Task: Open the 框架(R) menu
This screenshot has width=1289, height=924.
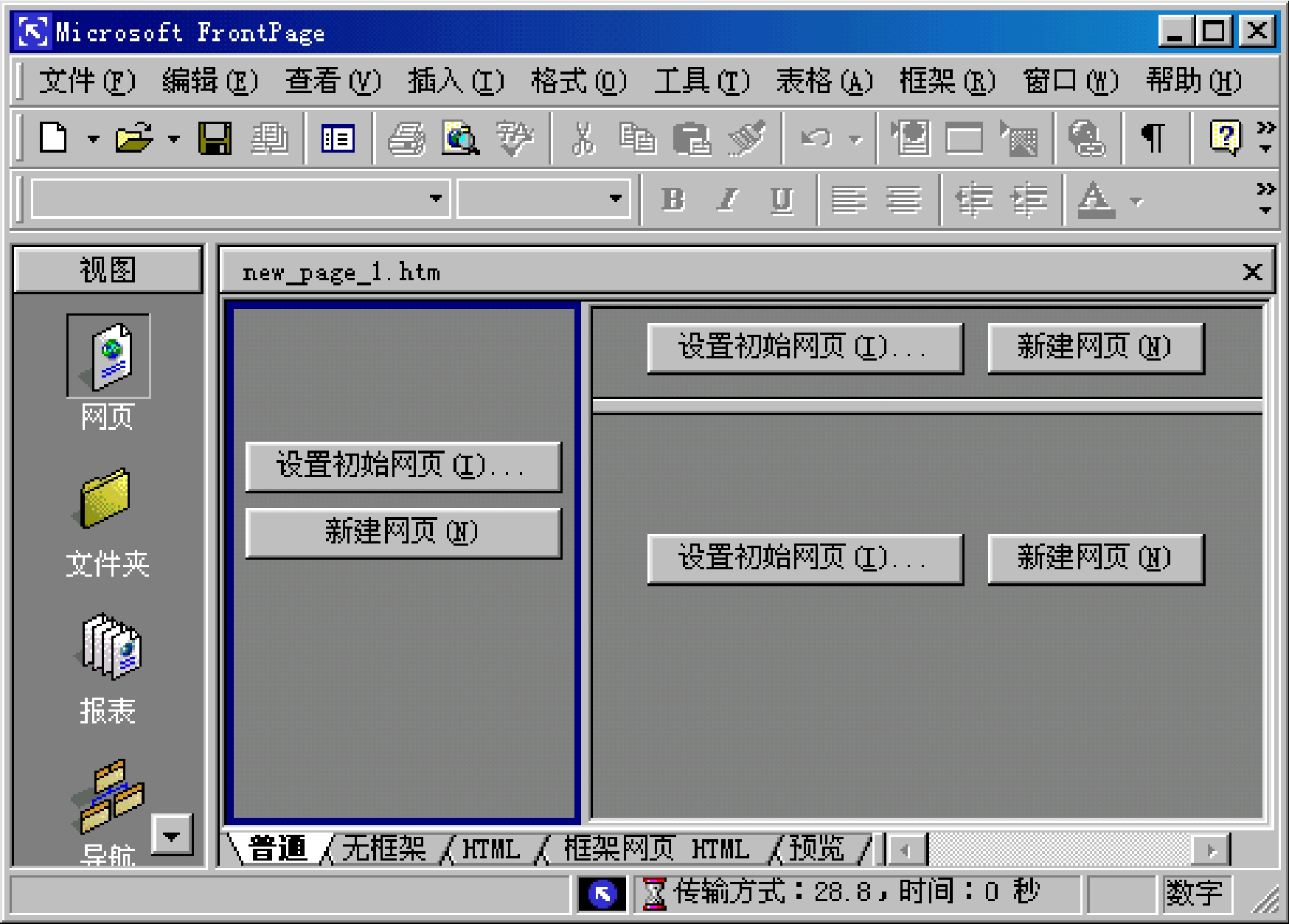Action: 948,80
